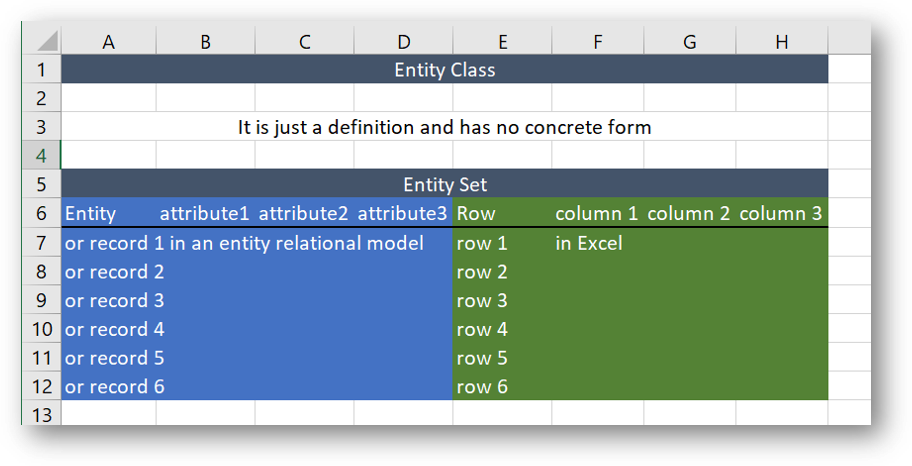Select row 13 header
The width and height of the screenshot is (912, 466).
41,414
